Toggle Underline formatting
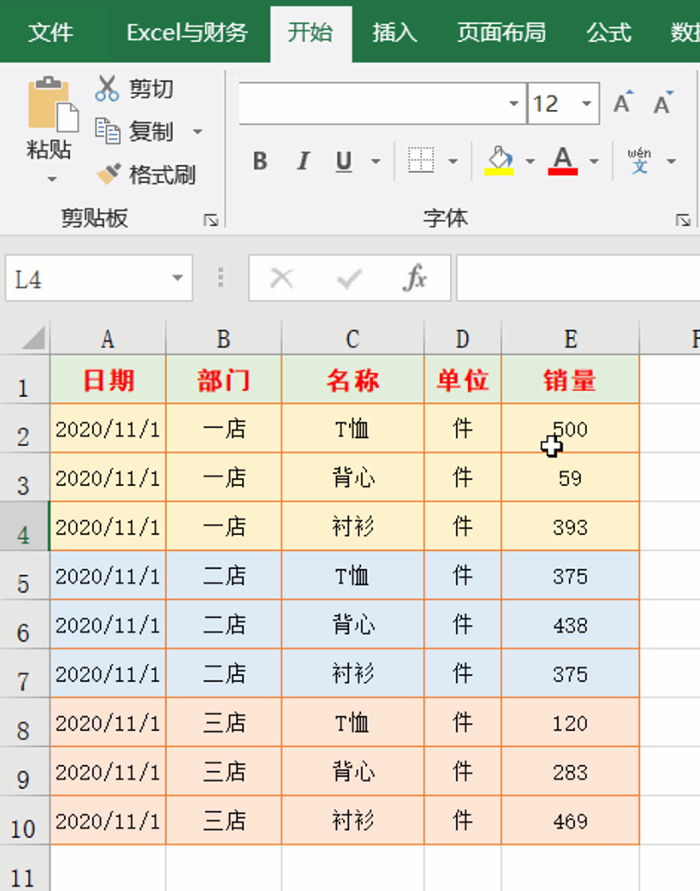 344,161
